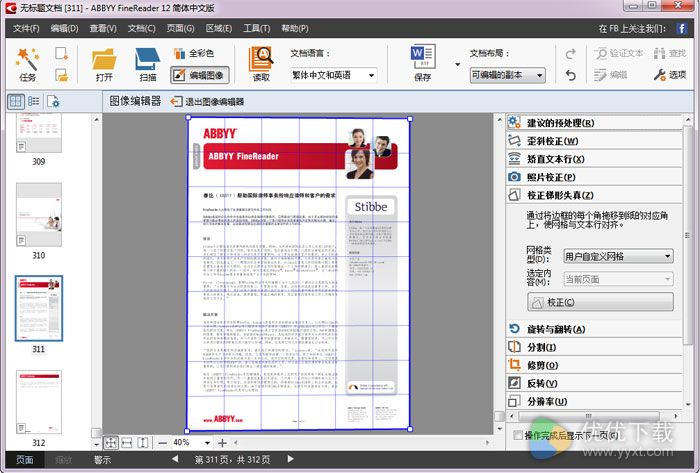Open the 区域(E) menu
The image size is (700, 473).
click(219, 29)
